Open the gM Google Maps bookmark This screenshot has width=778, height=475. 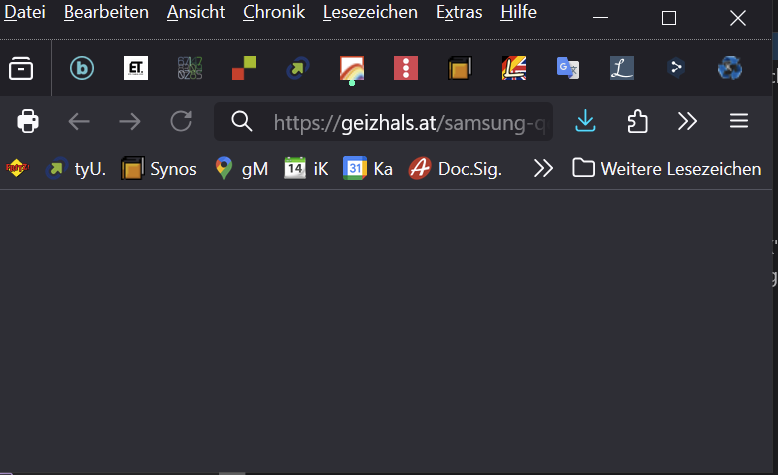[x=241, y=169]
